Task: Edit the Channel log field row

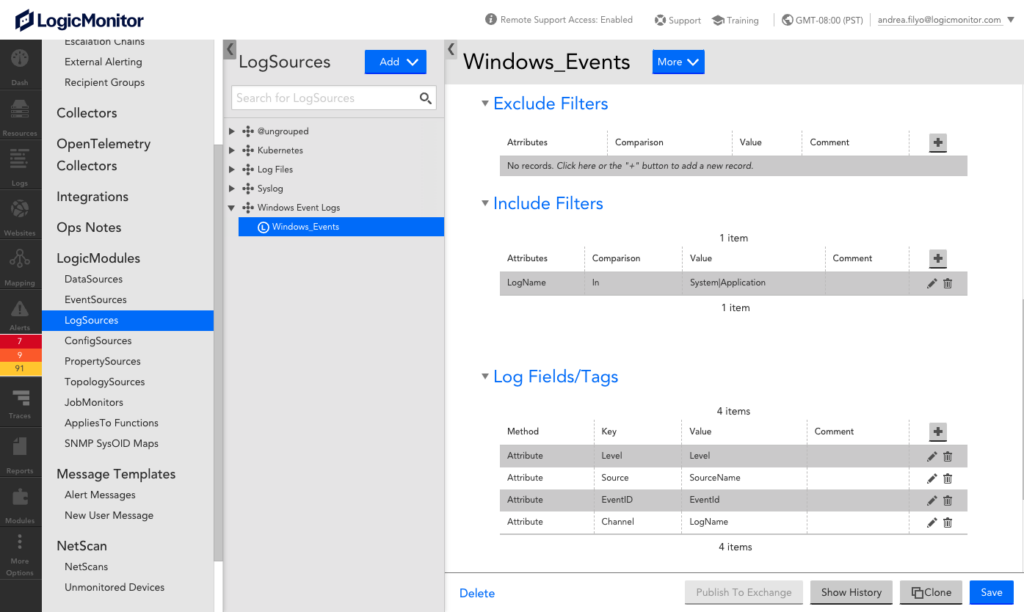Action: pos(932,523)
